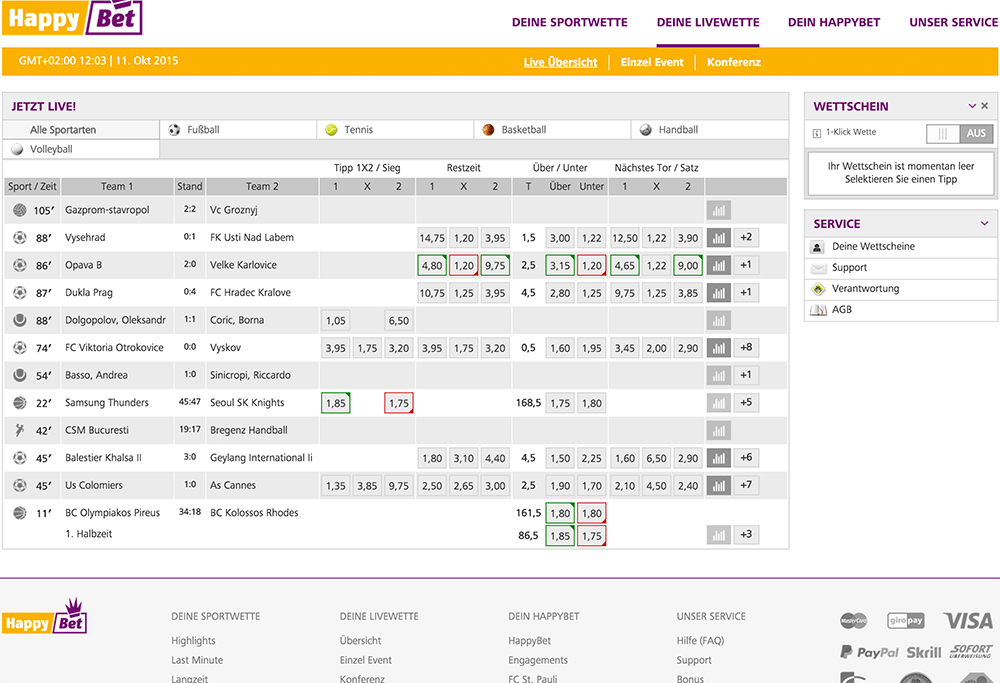The image size is (1000, 683).
Task: Open UNSER SERVICE menu
Action: tap(954, 22)
